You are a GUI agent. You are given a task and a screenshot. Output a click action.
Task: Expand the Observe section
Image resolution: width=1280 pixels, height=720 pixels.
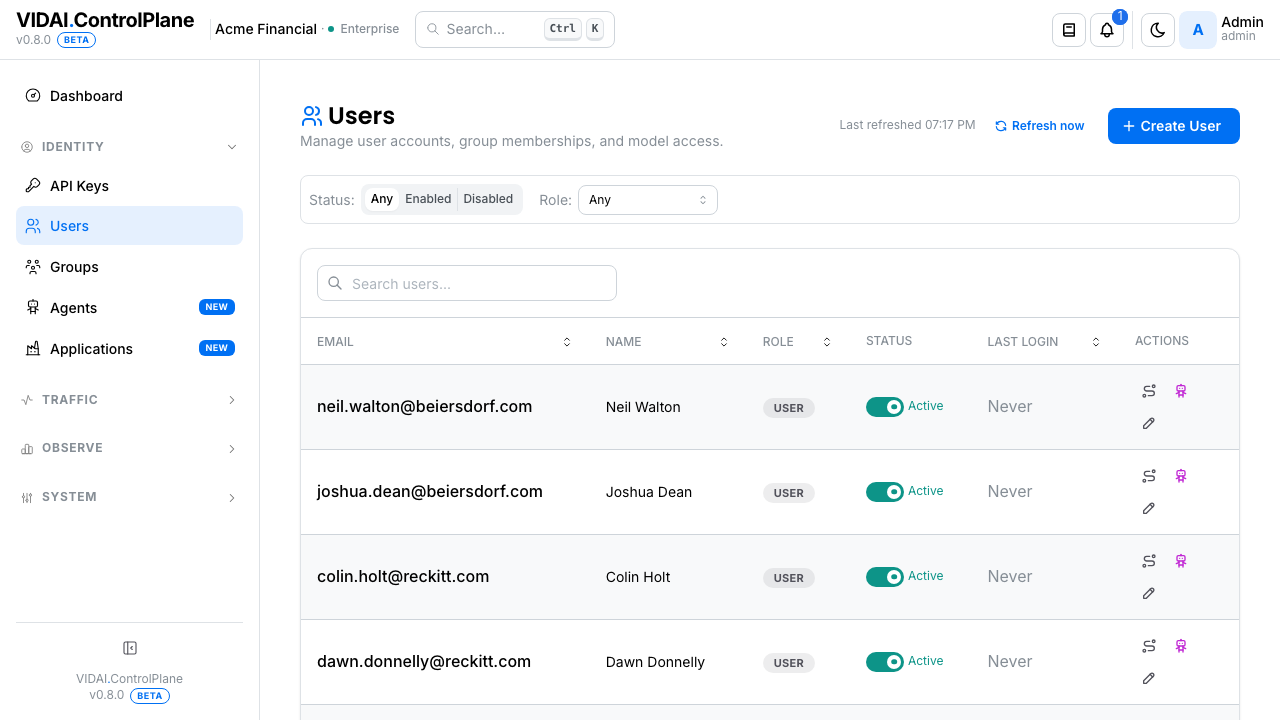tap(129, 448)
